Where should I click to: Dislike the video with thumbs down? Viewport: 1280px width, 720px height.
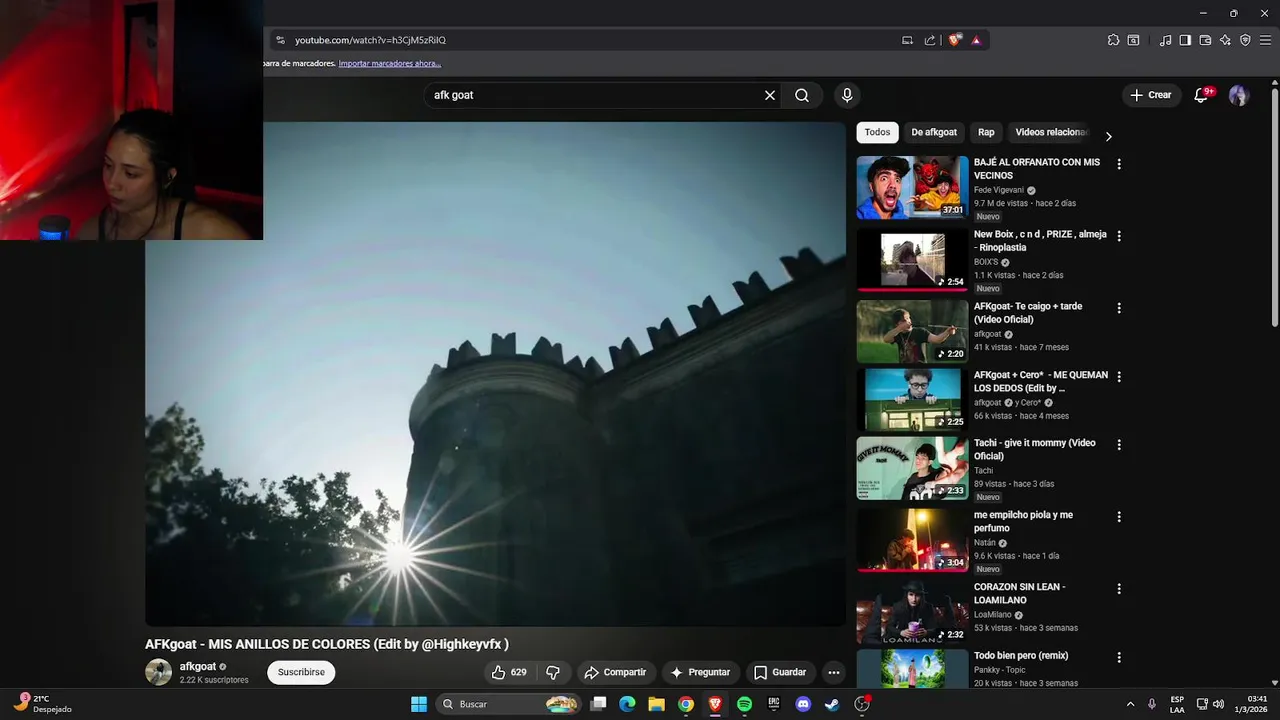(552, 672)
